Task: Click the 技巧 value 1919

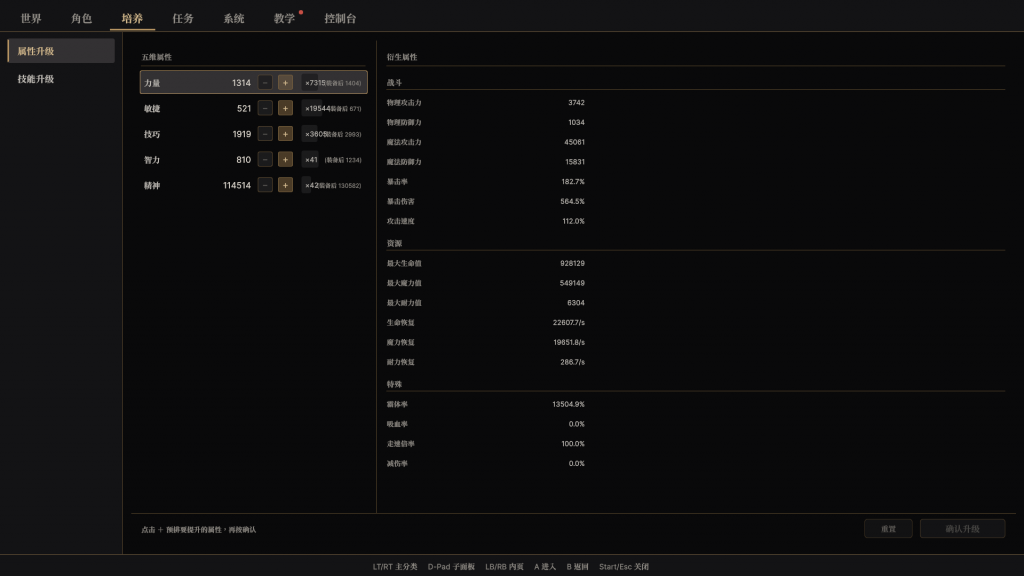Action: (242, 134)
